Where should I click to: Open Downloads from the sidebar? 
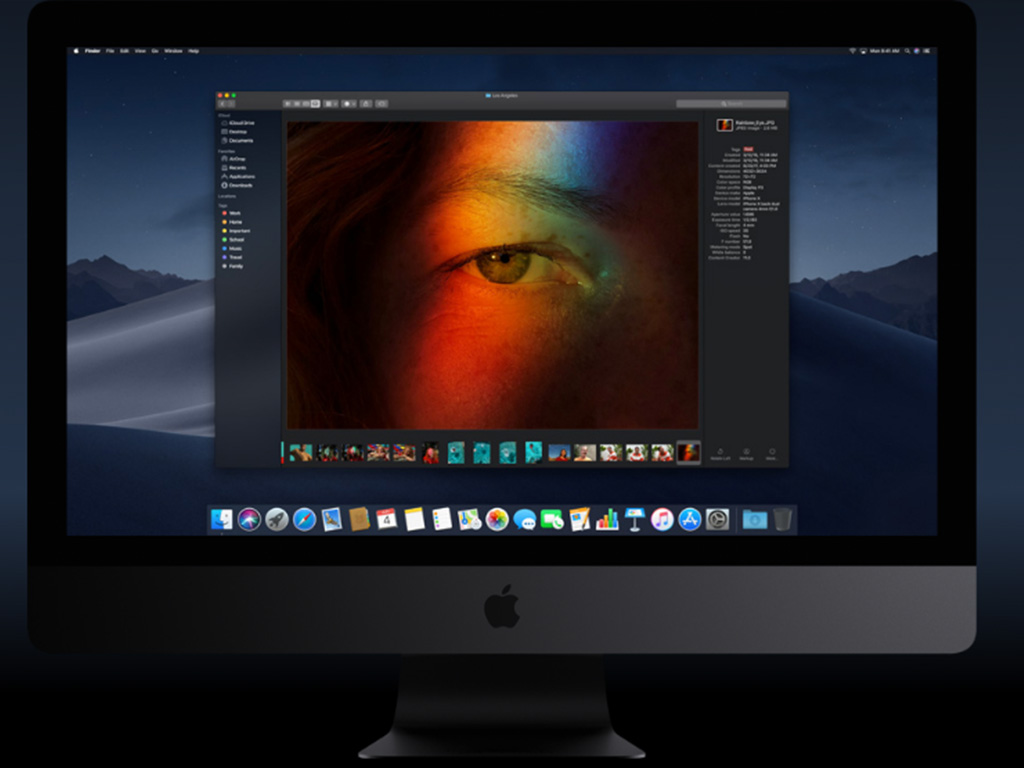(x=241, y=185)
